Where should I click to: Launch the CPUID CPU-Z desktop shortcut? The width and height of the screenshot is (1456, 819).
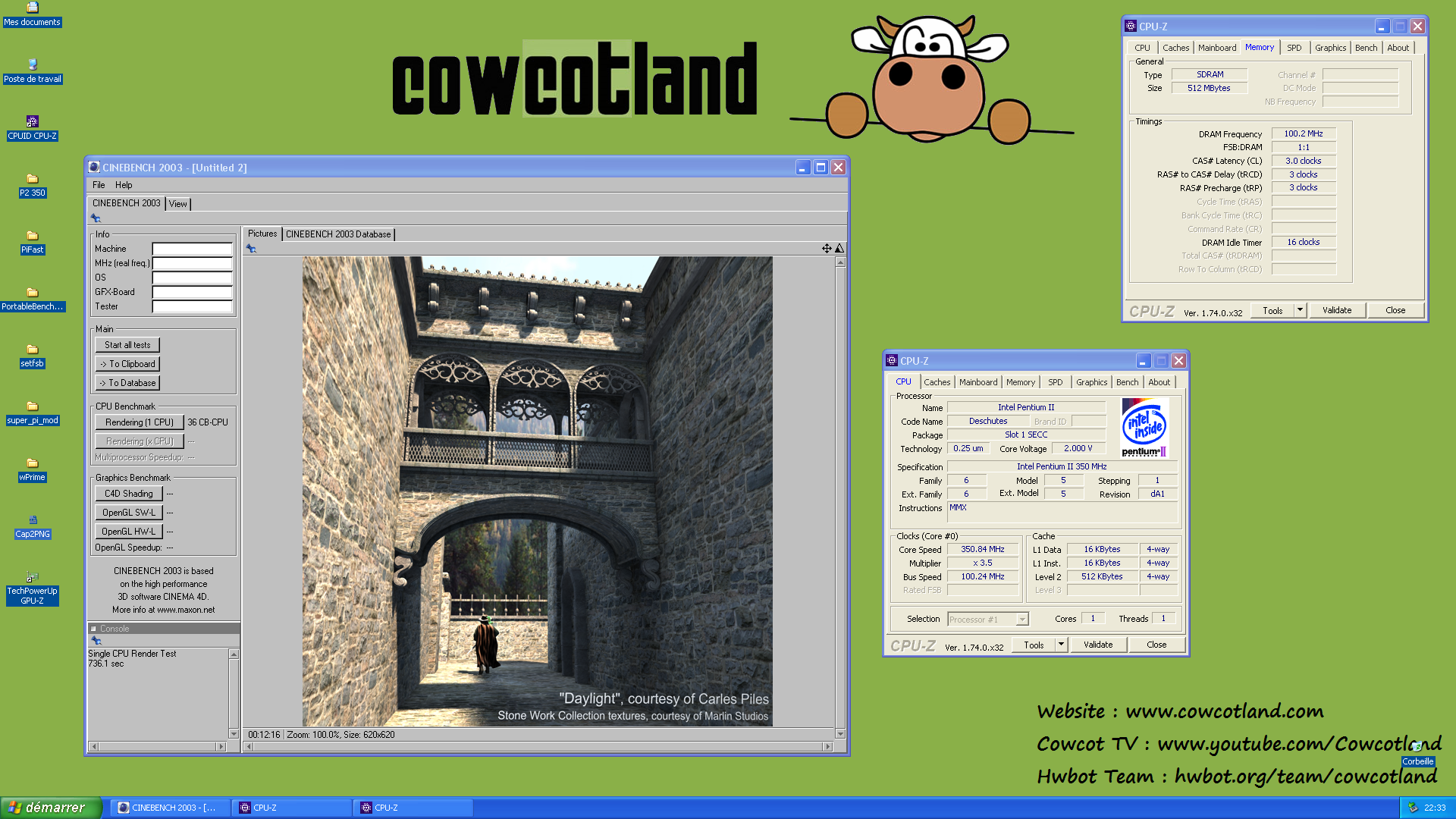pyautogui.click(x=32, y=128)
